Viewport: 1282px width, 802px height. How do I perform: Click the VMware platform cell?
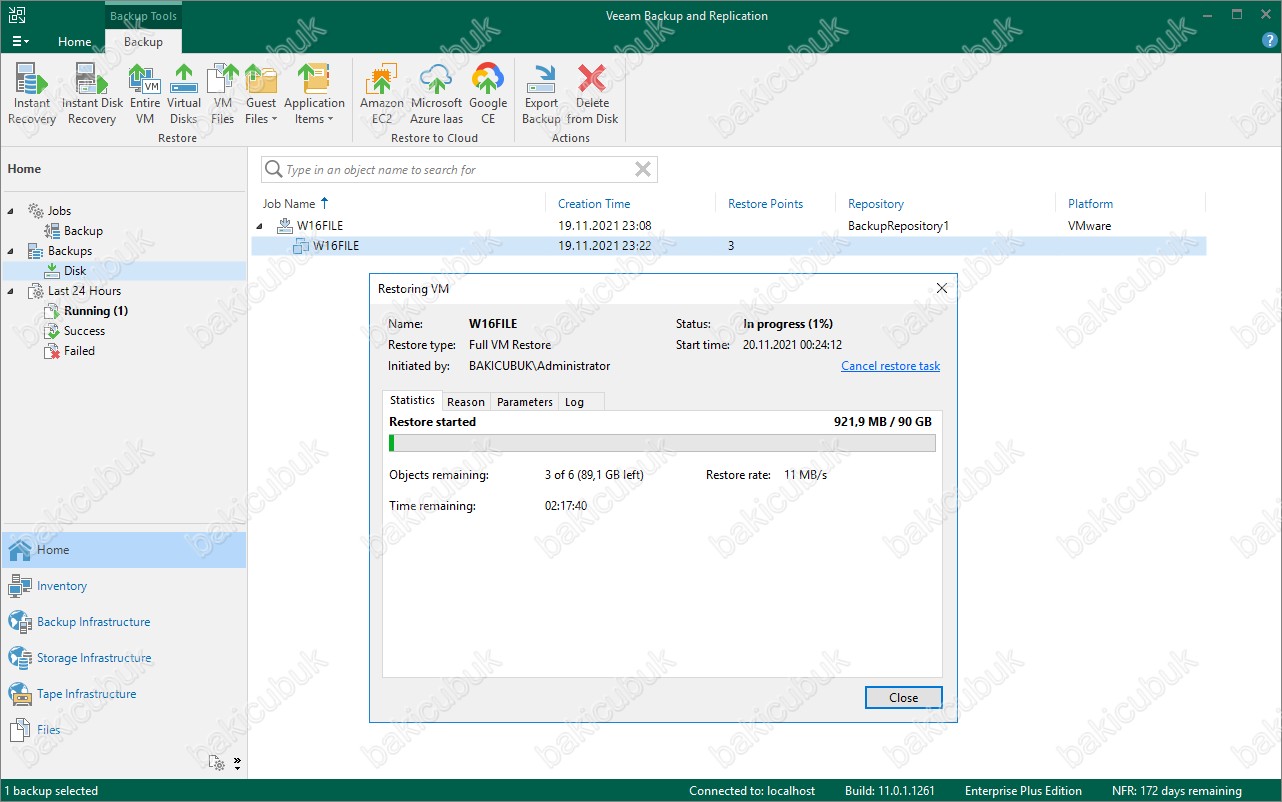pos(1089,226)
